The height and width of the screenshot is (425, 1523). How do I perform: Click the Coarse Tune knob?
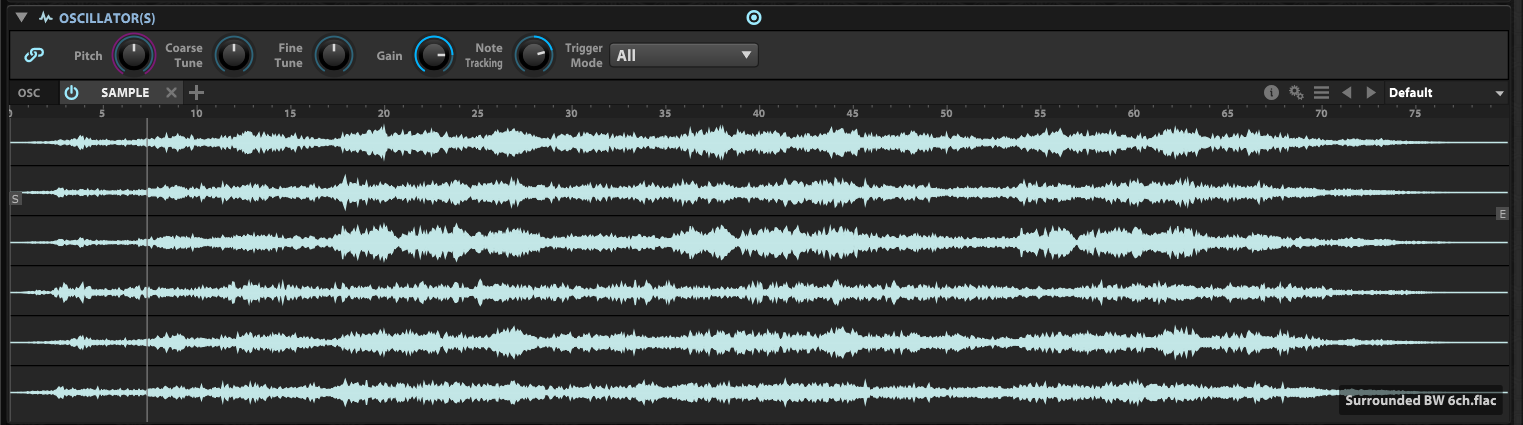point(234,55)
